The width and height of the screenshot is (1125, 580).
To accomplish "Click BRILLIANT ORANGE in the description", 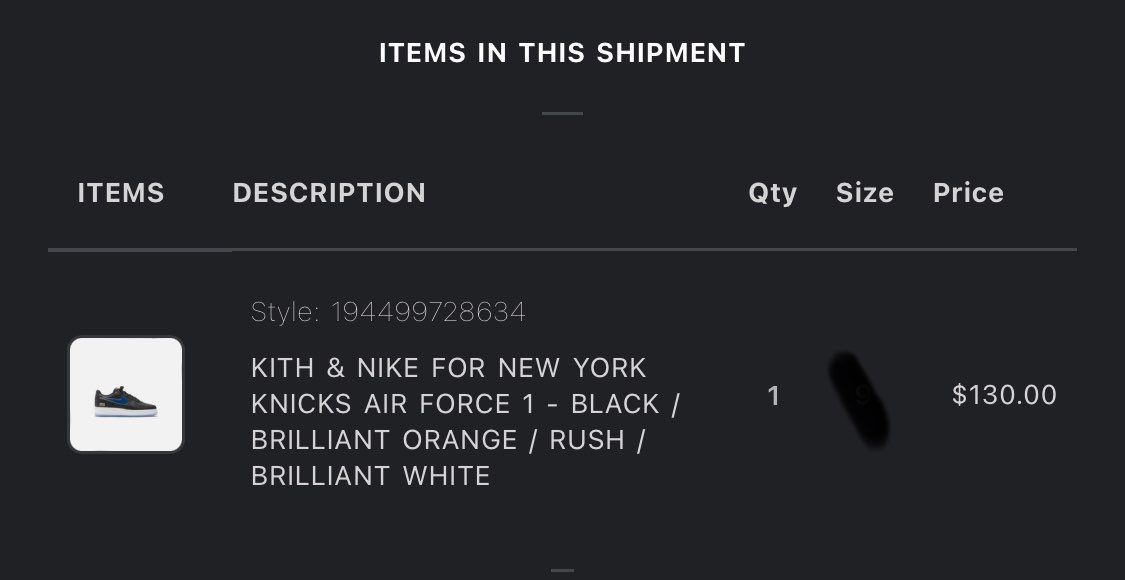I will point(384,440).
